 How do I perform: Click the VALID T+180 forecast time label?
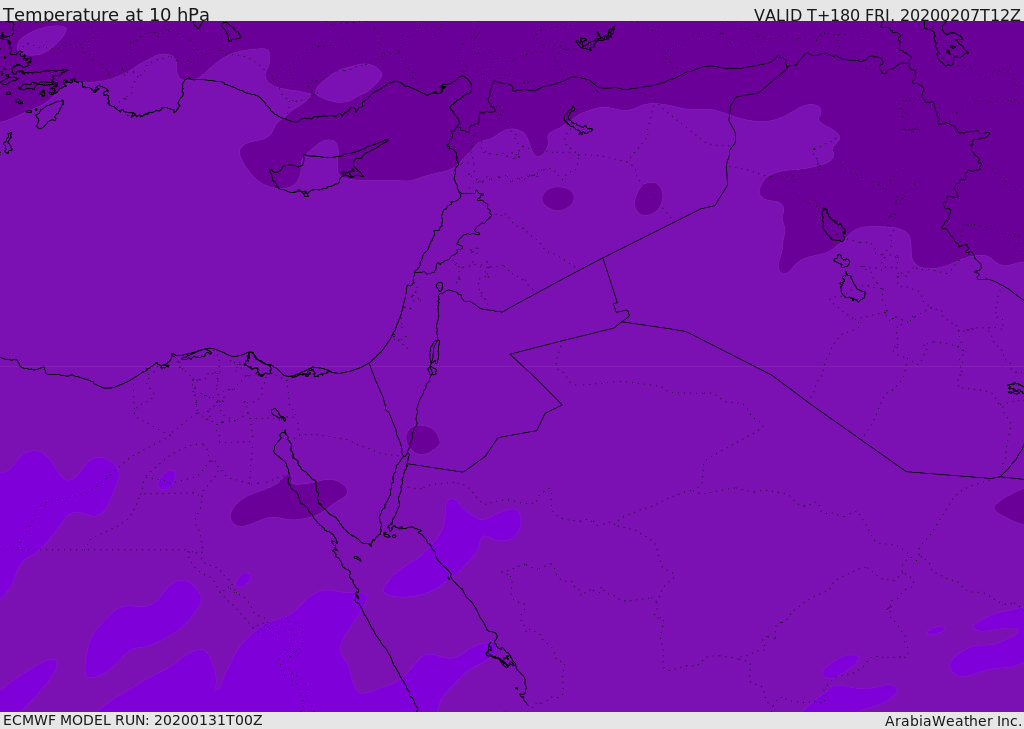point(887,15)
